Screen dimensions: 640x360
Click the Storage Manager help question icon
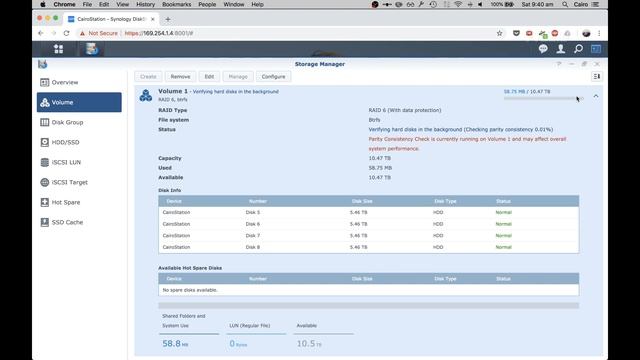point(559,64)
